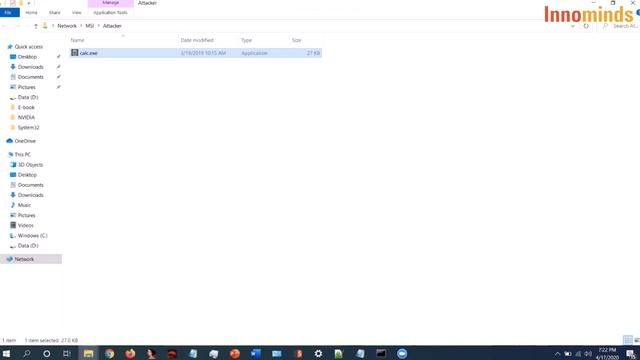Open Music under This PC
The height and width of the screenshot is (360, 640).
[x=24, y=205]
